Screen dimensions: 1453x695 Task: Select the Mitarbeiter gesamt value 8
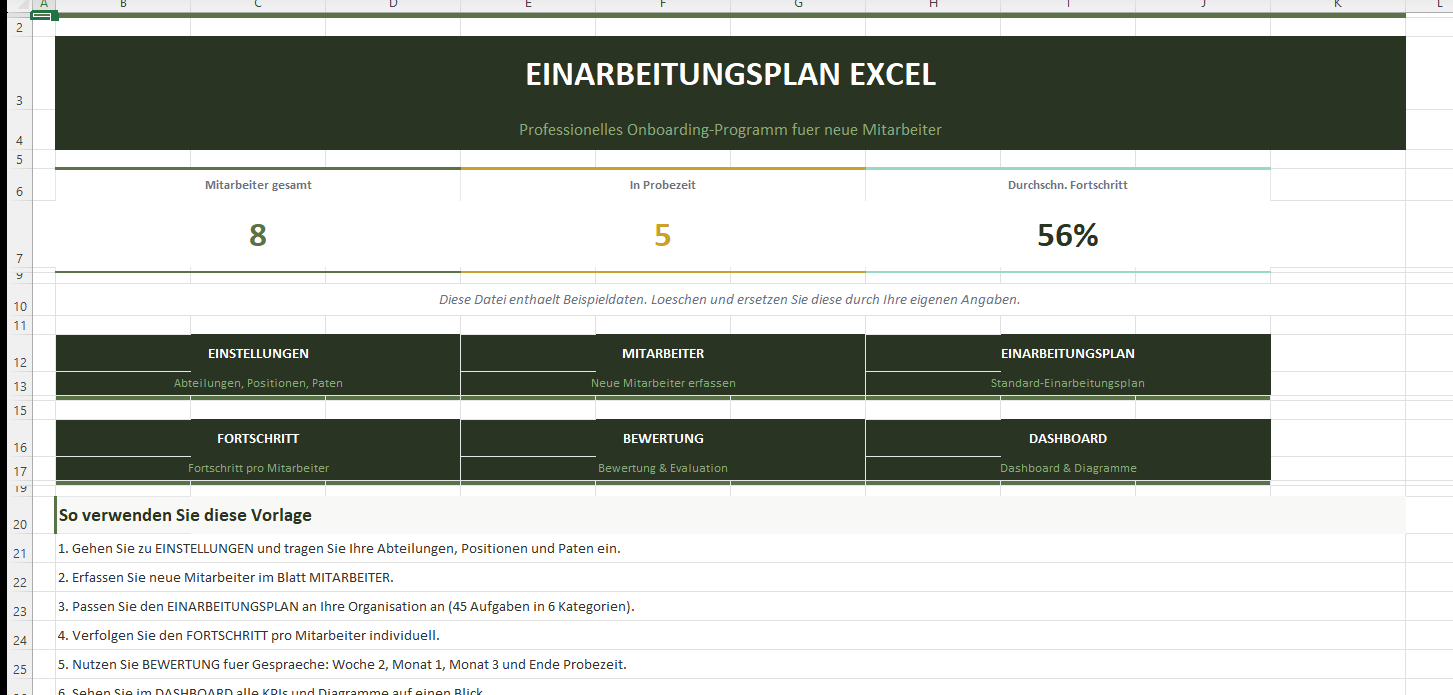(258, 236)
